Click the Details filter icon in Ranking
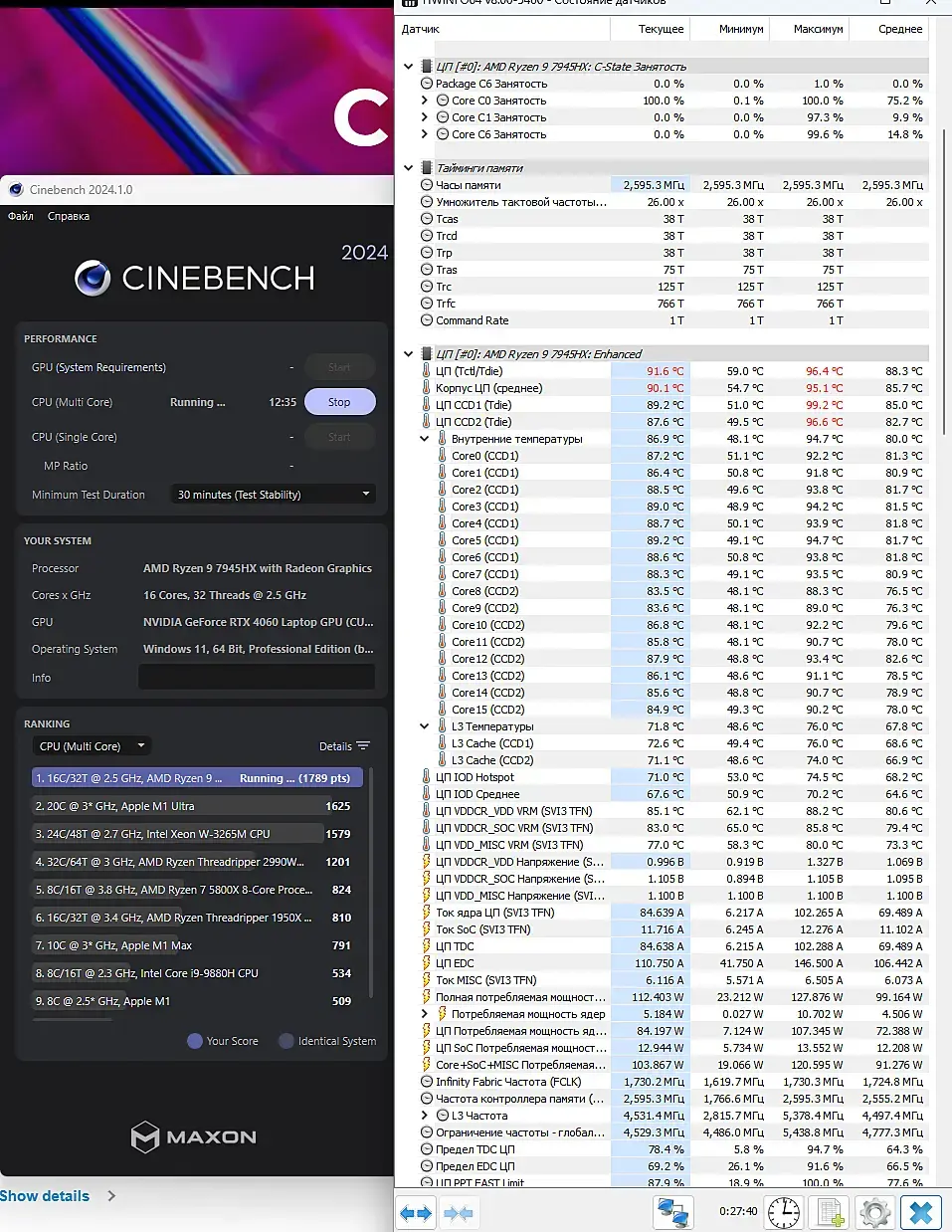 coord(363,746)
